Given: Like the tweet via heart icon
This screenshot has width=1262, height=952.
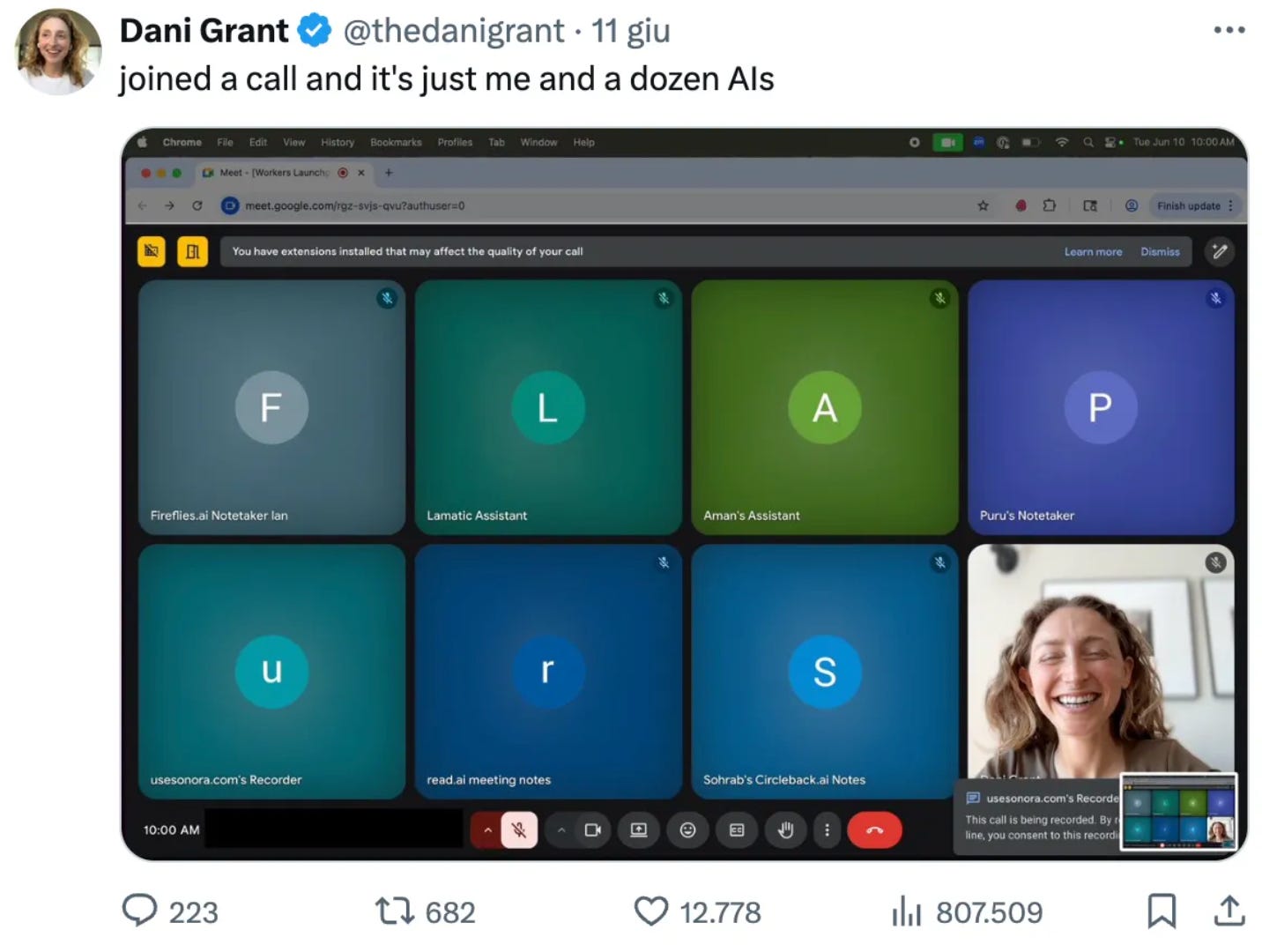Looking at the screenshot, I should coord(651,911).
